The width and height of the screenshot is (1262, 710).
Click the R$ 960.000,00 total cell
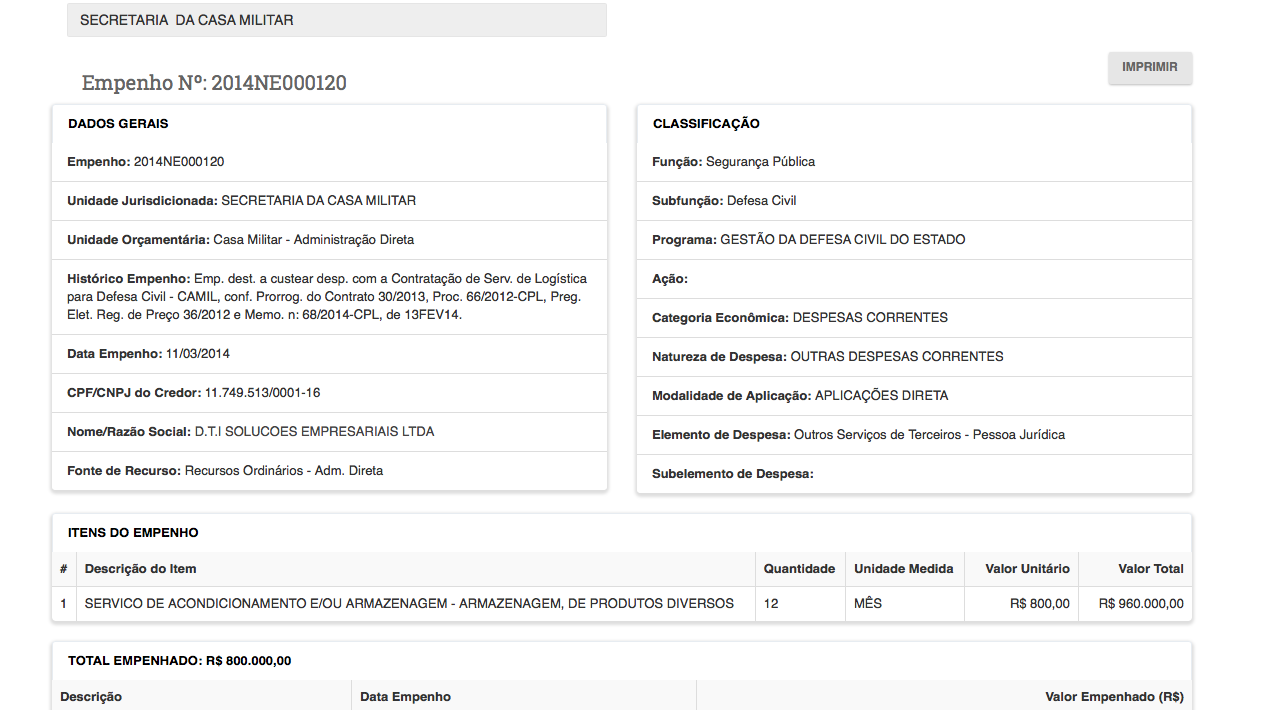point(1135,604)
